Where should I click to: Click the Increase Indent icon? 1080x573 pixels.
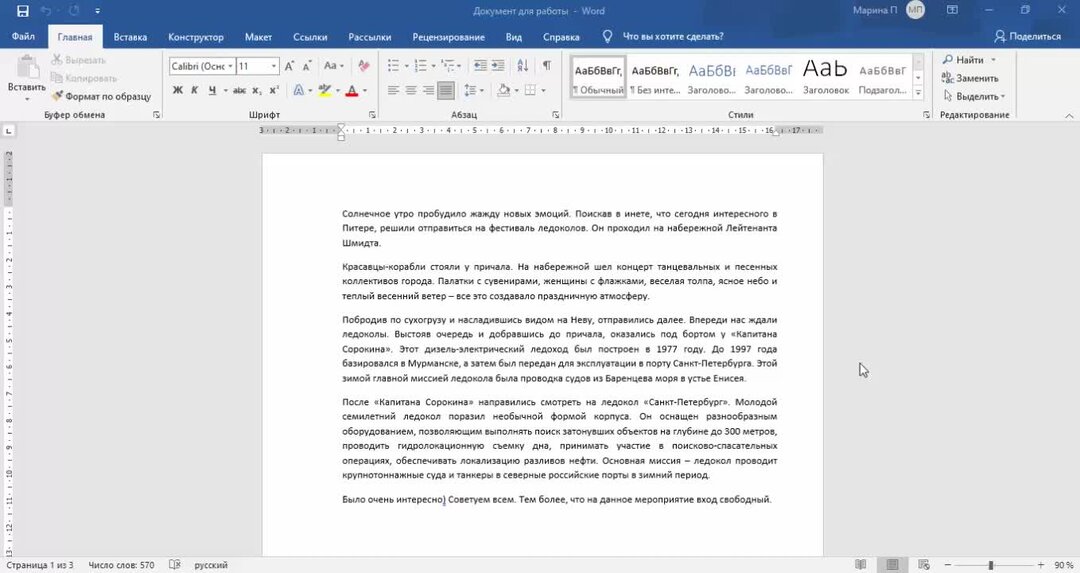point(498,66)
